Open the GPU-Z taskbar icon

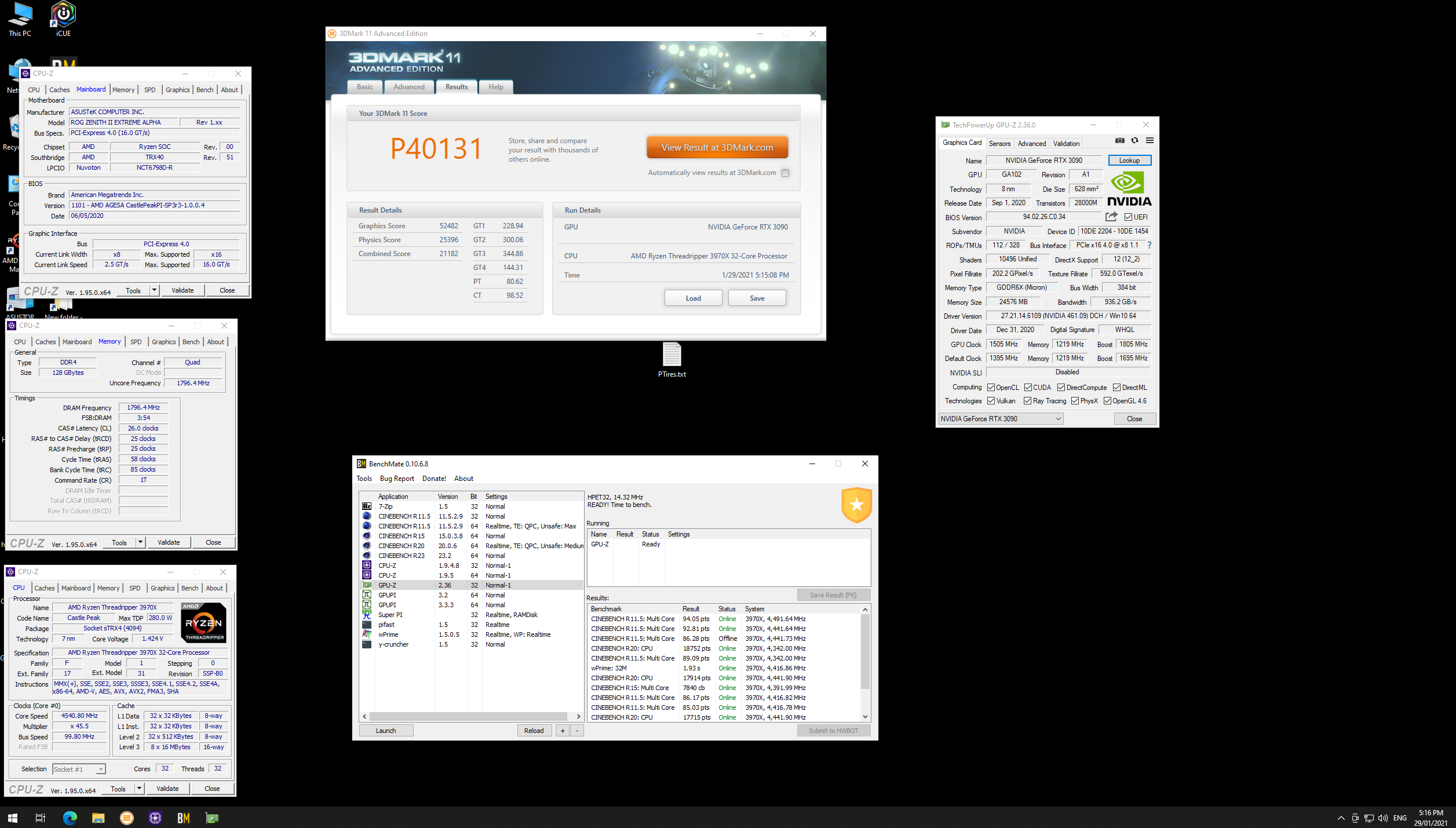point(212,818)
